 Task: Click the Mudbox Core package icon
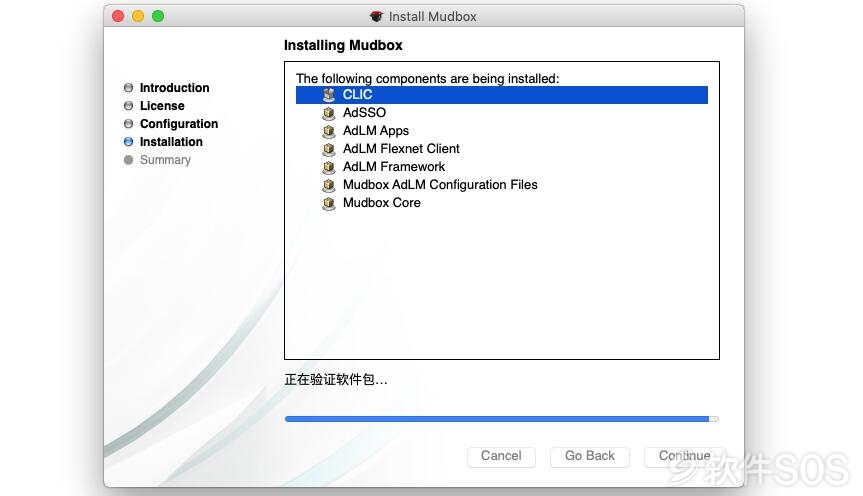coord(329,203)
